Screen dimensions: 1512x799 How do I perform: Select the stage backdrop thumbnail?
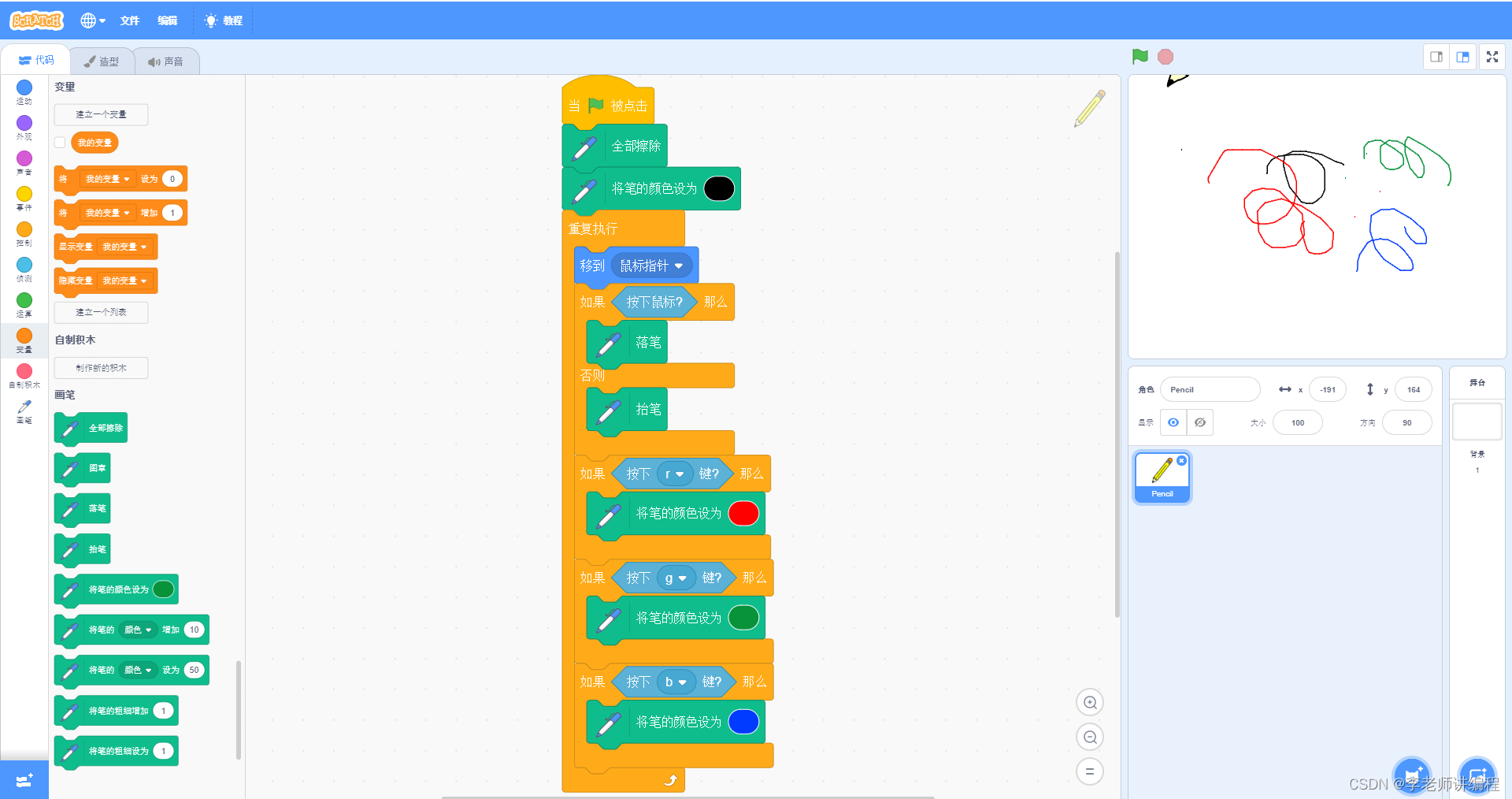point(1477,422)
